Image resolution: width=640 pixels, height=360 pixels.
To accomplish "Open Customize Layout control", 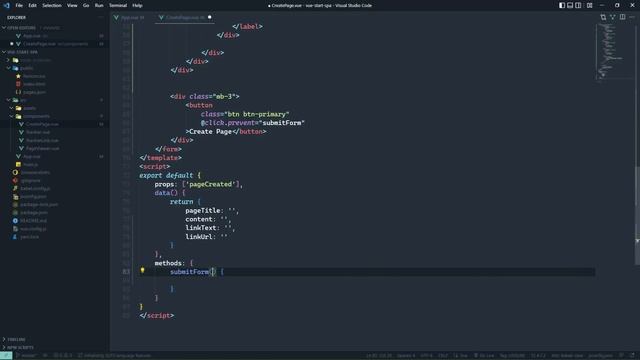I will pyautogui.click(x=589, y=5).
